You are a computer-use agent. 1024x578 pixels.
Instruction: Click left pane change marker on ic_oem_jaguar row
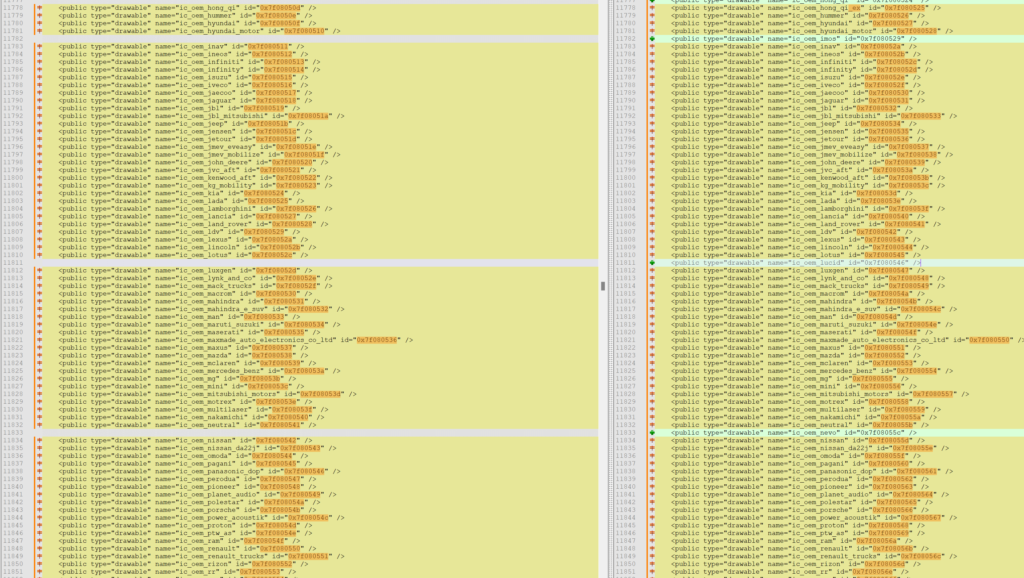click(40, 101)
